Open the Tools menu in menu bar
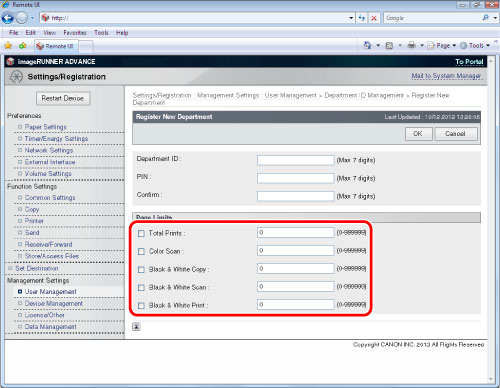Image resolution: width=500 pixels, height=388 pixels. pyautogui.click(x=101, y=33)
